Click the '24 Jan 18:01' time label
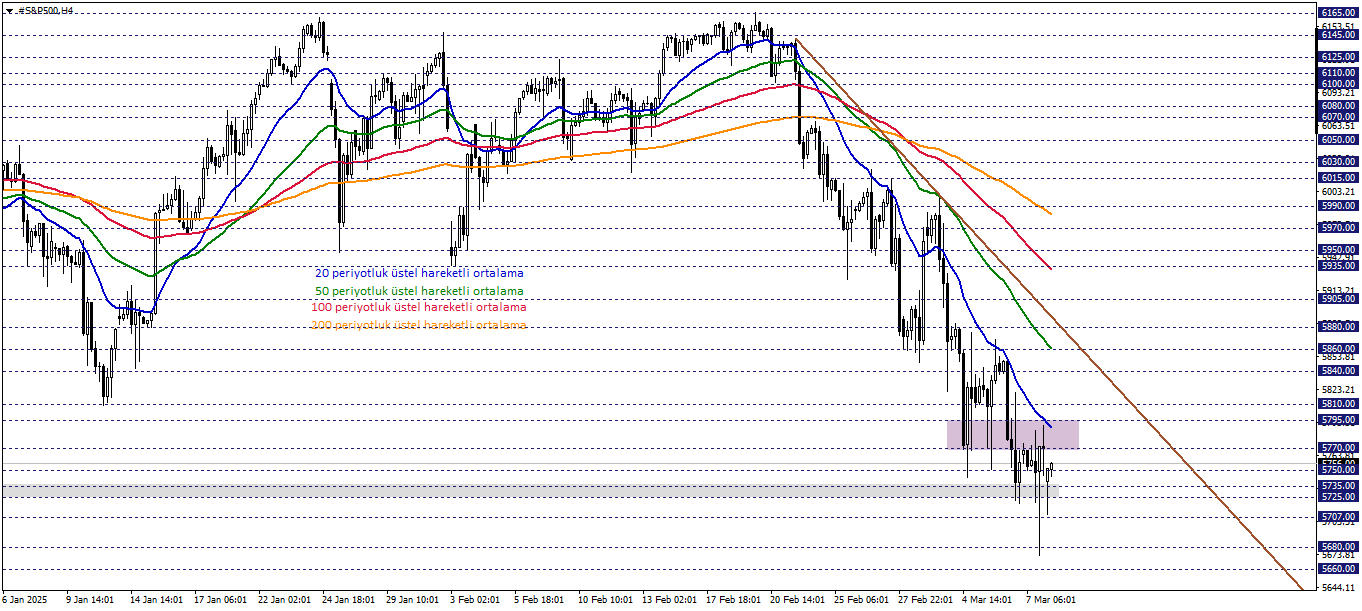 coord(347,600)
